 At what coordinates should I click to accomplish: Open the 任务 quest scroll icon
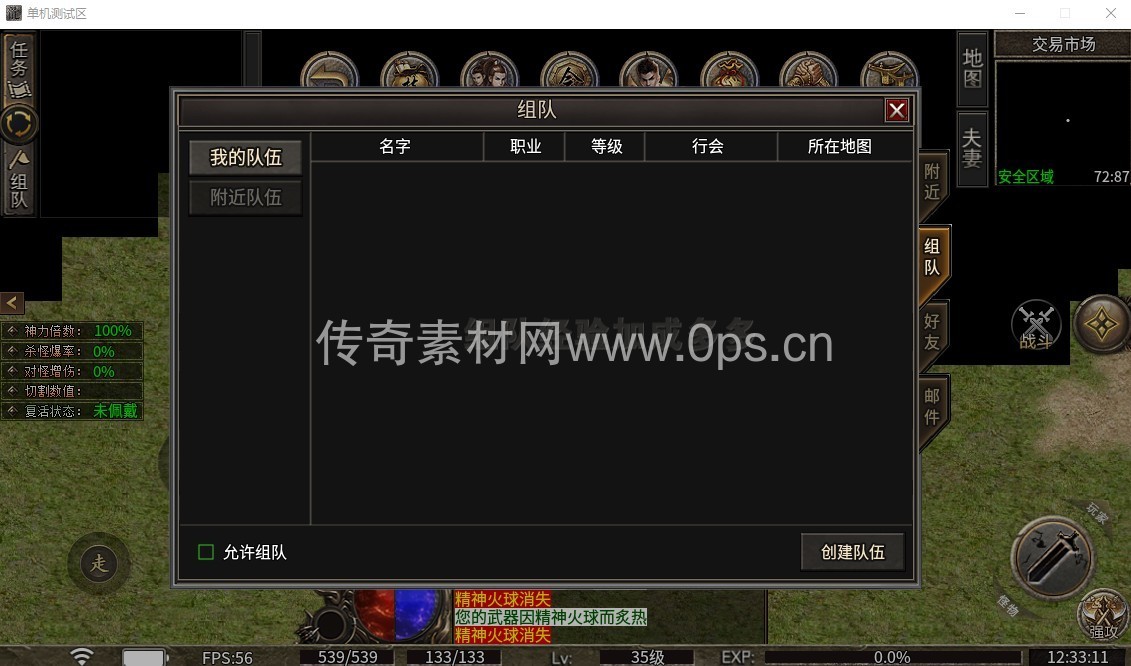(x=19, y=68)
